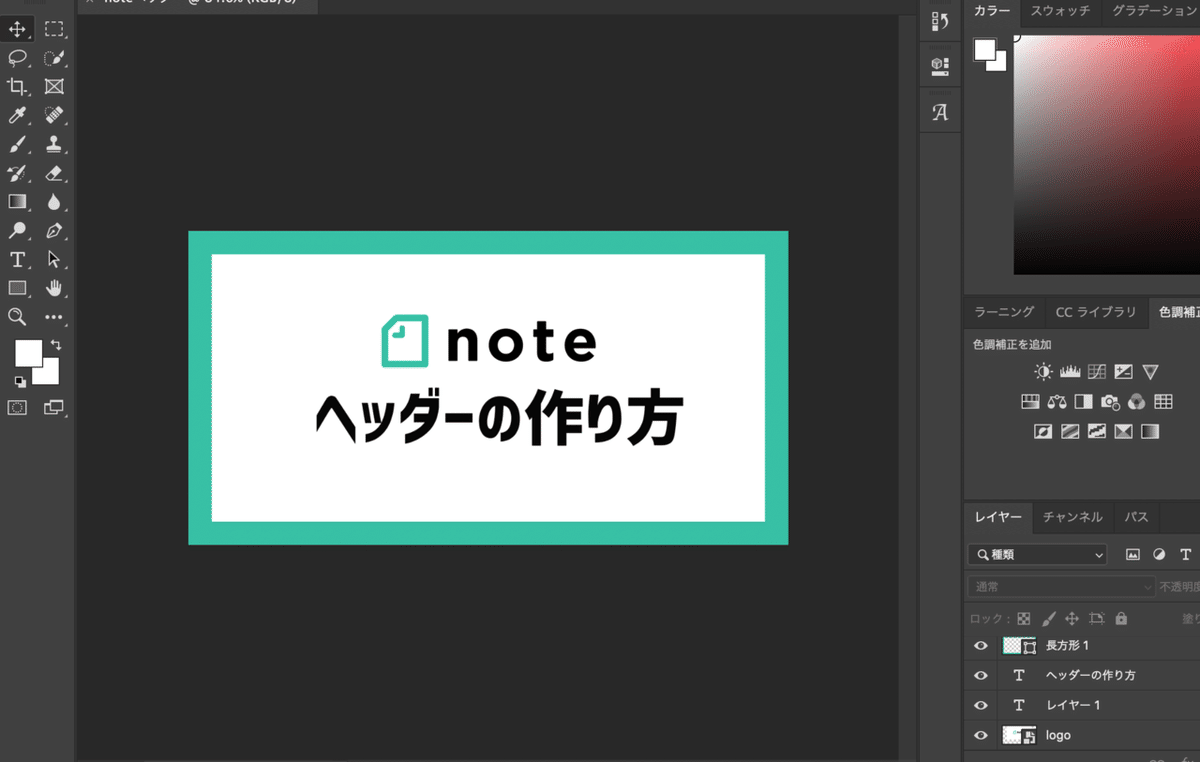This screenshot has width=1200, height=762.
Task: Select the Blur droplet tool
Action: [x=54, y=202]
